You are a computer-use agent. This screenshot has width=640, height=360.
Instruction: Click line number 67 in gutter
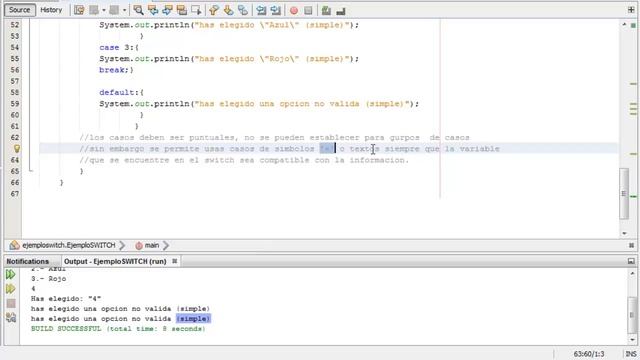15,194
